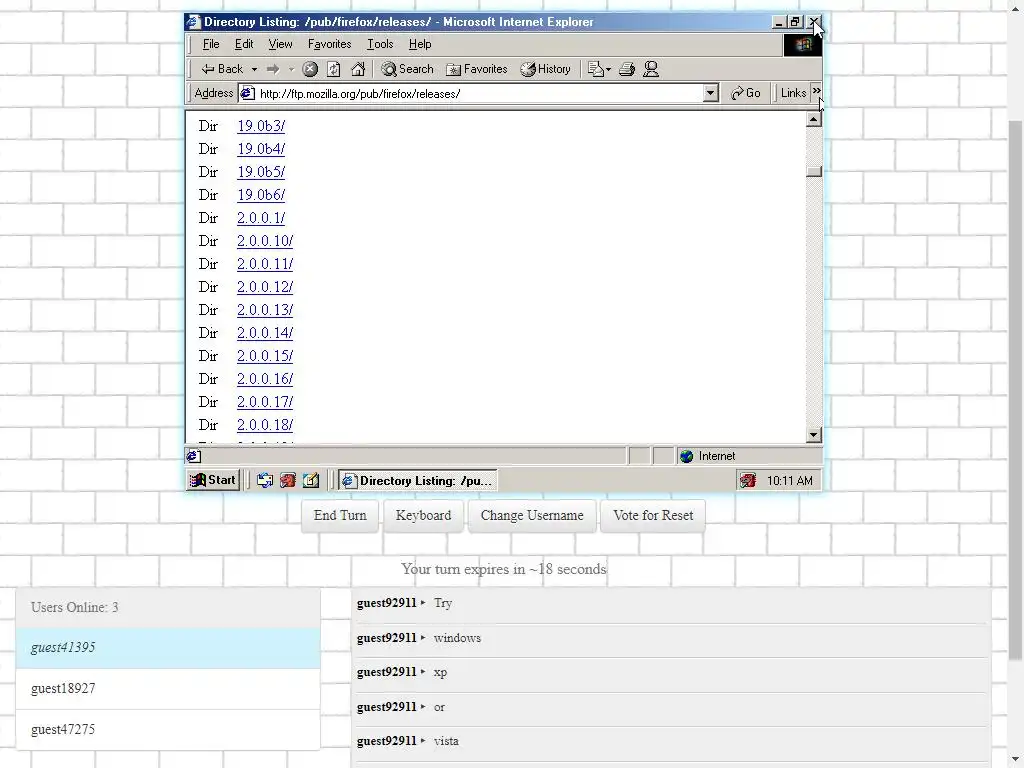Image resolution: width=1024 pixels, height=768 pixels.
Task: Click the Home page icon
Action: click(358, 69)
